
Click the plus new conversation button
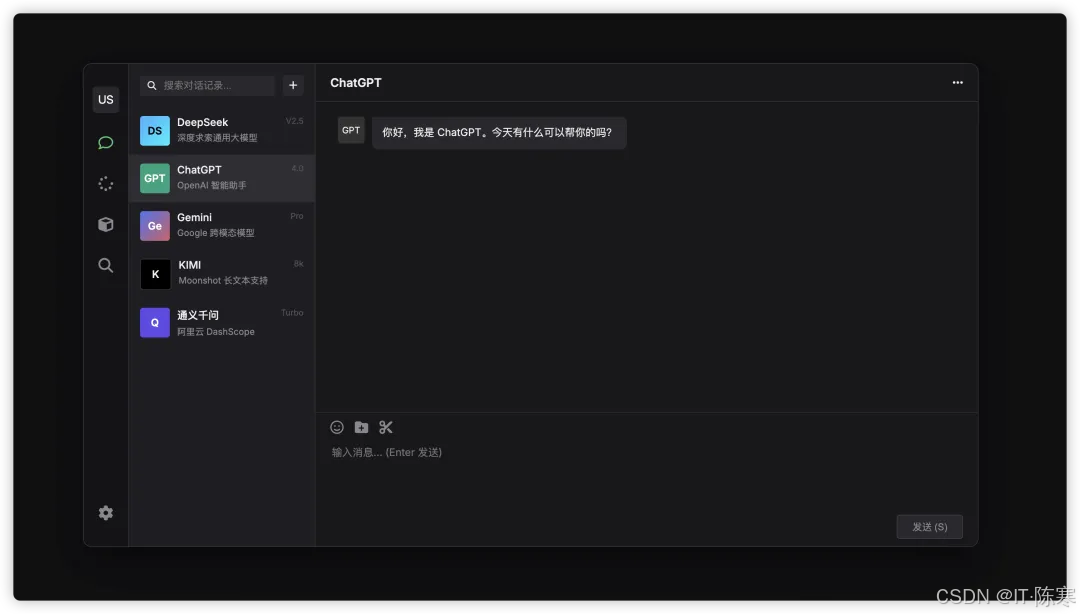point(293,85)
